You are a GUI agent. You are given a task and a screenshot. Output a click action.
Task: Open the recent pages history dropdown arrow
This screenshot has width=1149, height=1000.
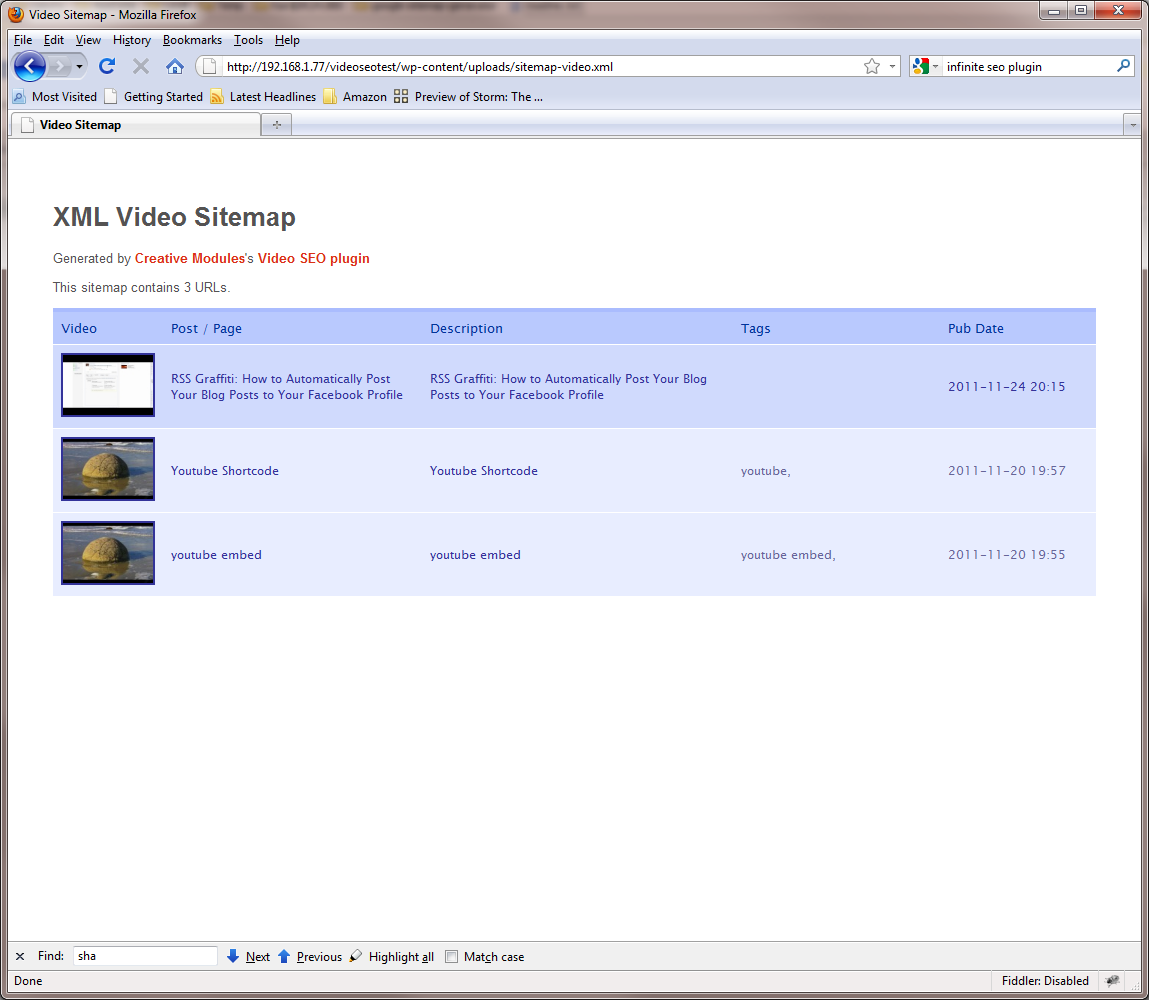pyautogui.click(x=79, y=67)
